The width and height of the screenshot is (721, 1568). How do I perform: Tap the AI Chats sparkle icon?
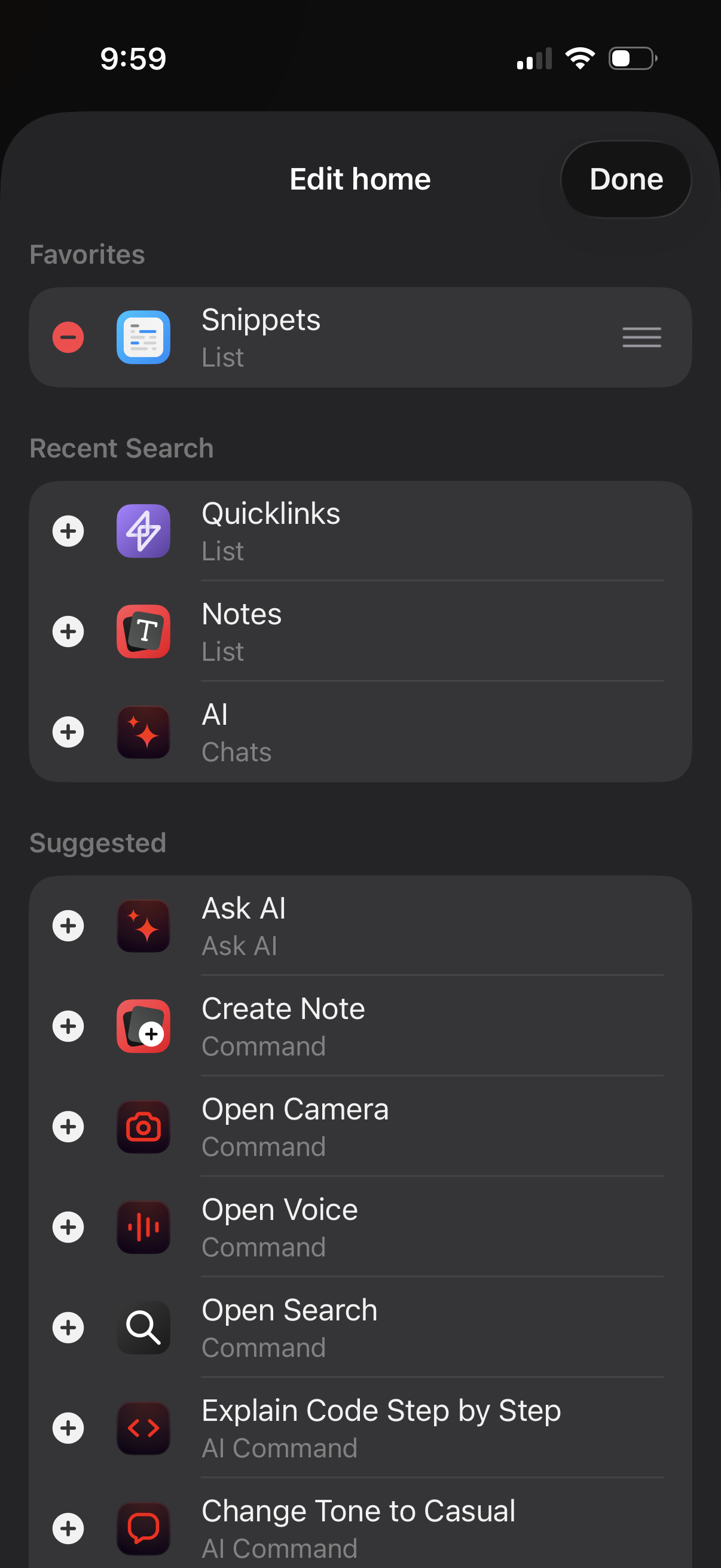point(143,731)
